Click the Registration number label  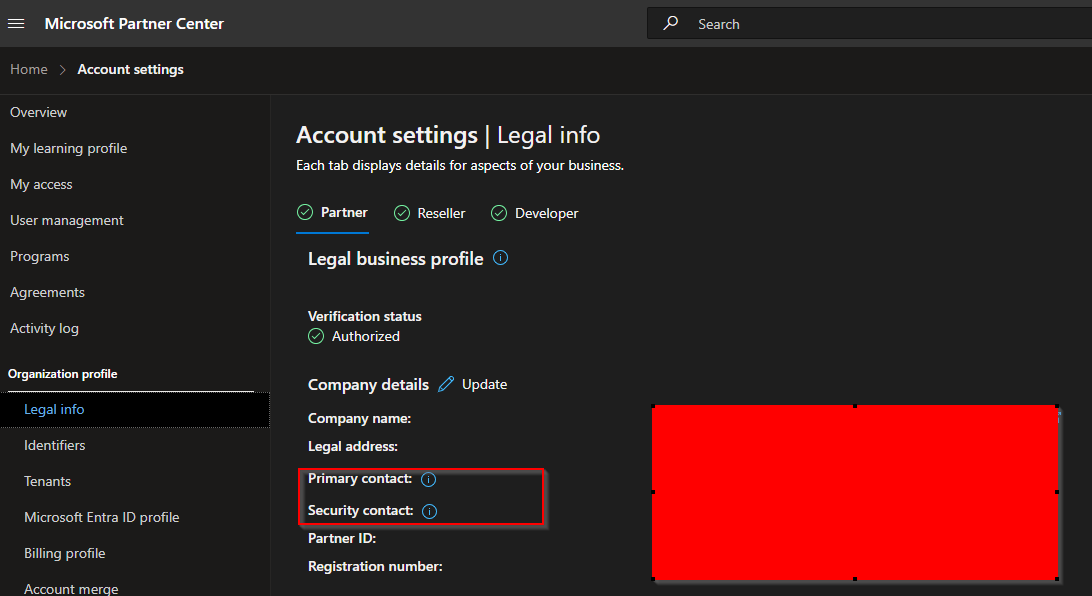click(x=375, y=566)
